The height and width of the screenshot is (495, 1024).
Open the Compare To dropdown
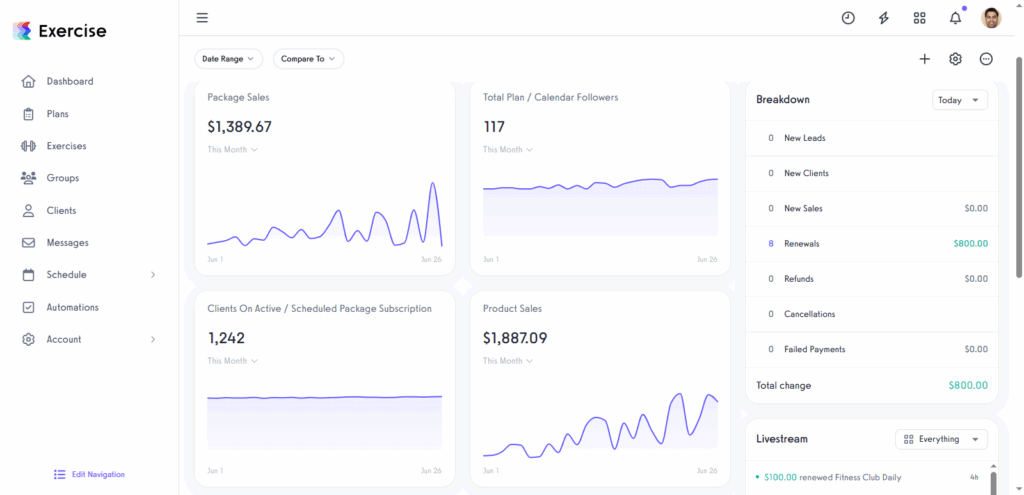308,59
